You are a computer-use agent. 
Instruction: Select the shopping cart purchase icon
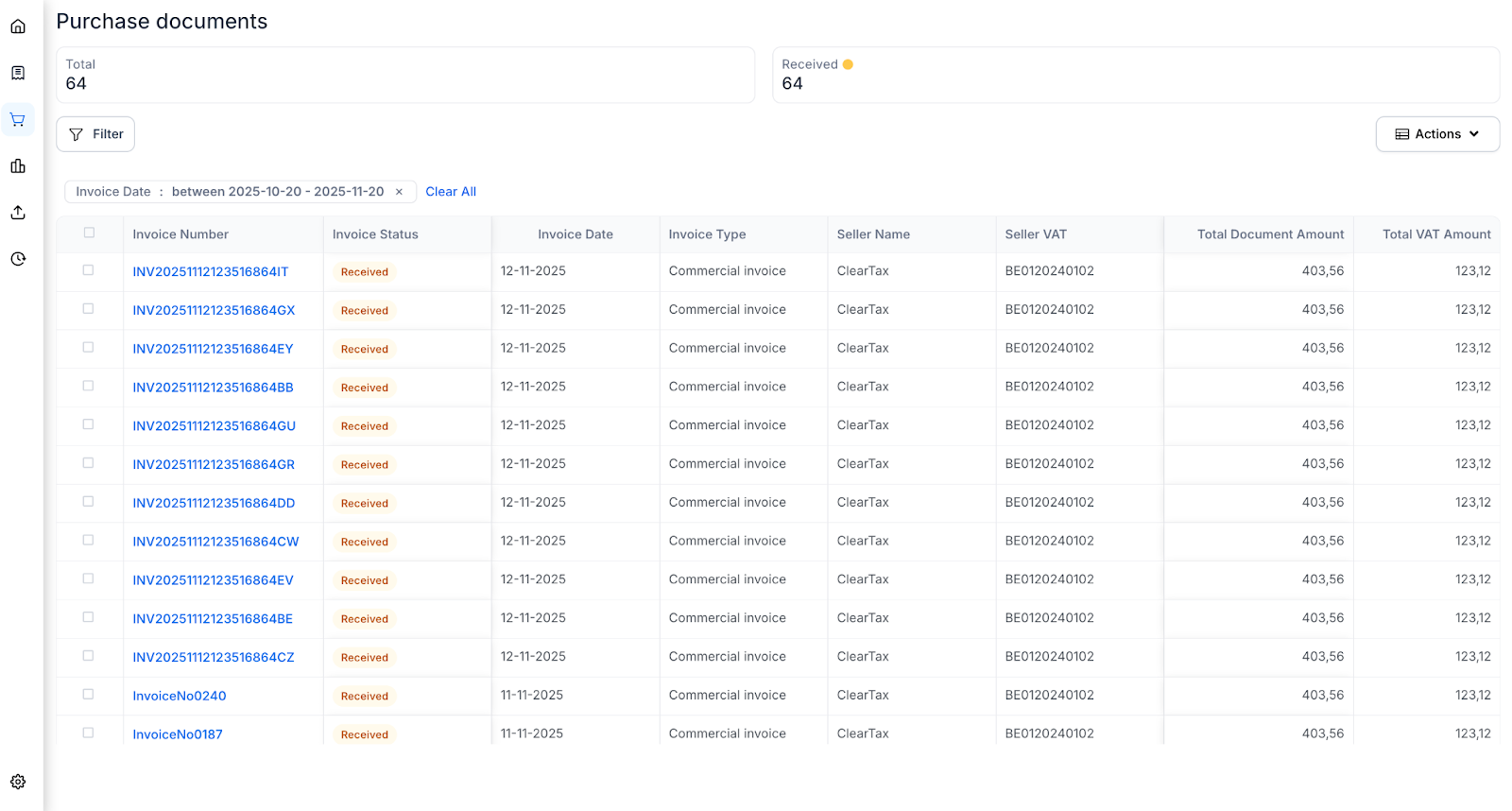(x=18, y=120)
